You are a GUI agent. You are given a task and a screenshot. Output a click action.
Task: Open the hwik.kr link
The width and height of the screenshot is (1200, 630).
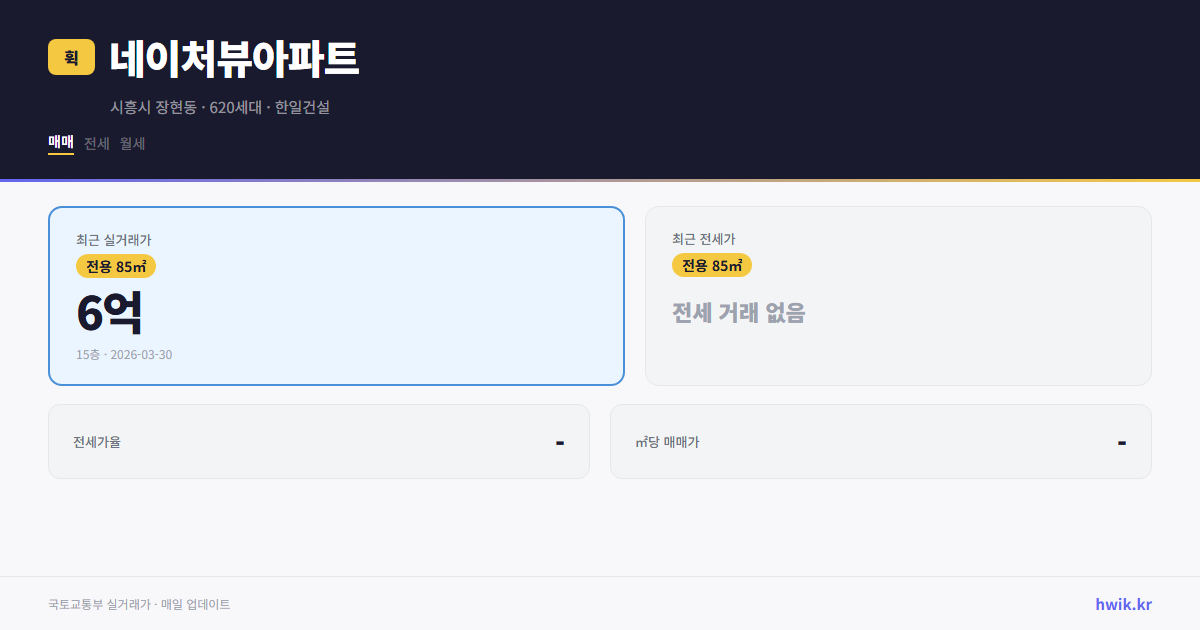(1122, 603)
